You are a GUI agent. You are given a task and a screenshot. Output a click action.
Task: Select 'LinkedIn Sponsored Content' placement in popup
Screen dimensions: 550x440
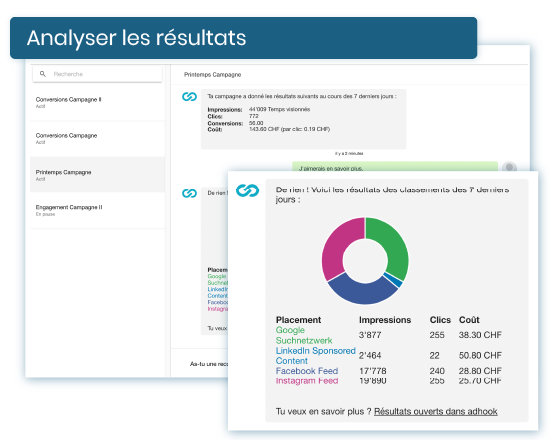pyautogui.click(x=315, y=355)
